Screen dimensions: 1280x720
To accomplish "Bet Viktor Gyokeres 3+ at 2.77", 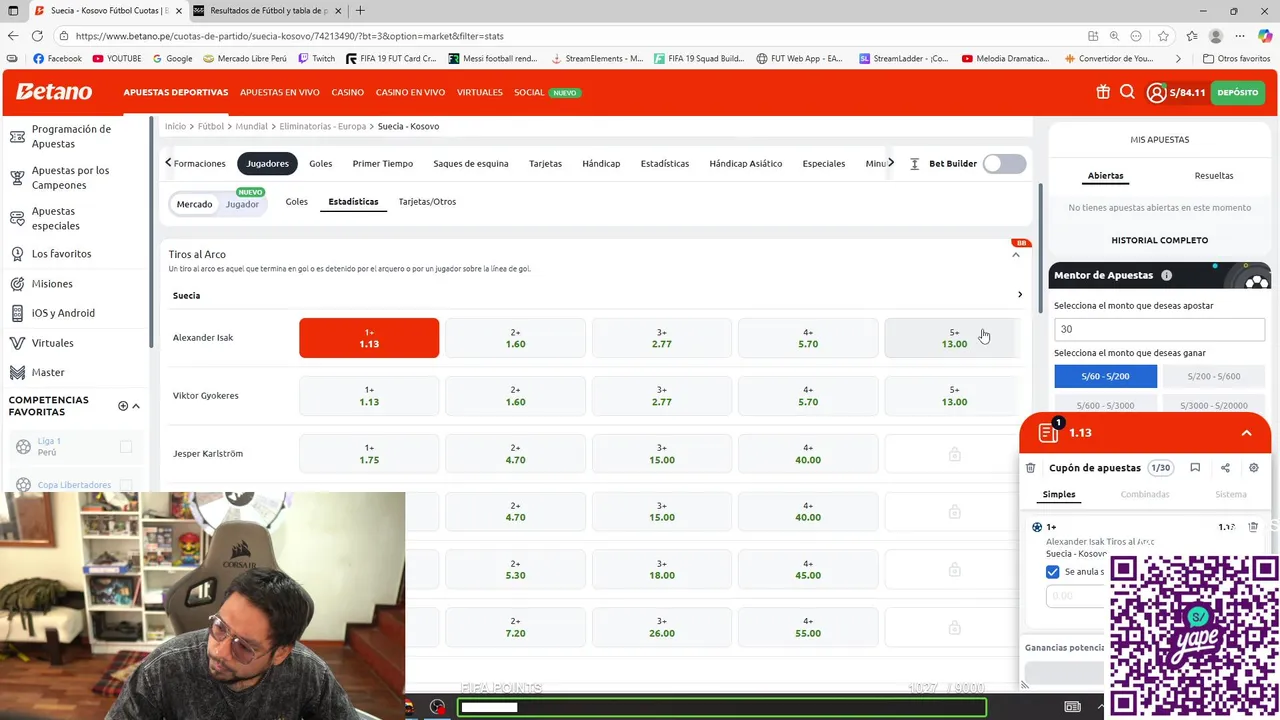I will point(662,396).
